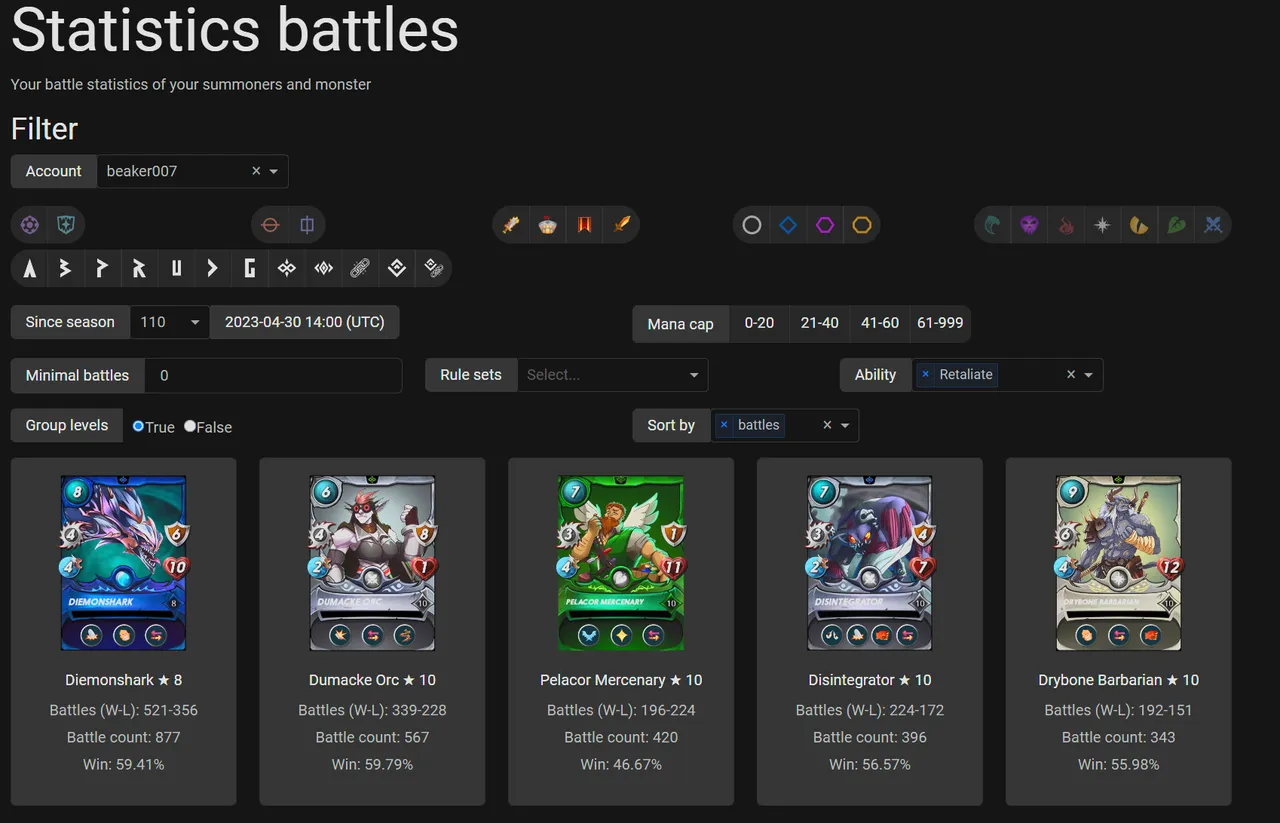Click the season date 2023-04-30 14:00 (UTC)
The image size is (1280, 823).
tap(305, 322)
